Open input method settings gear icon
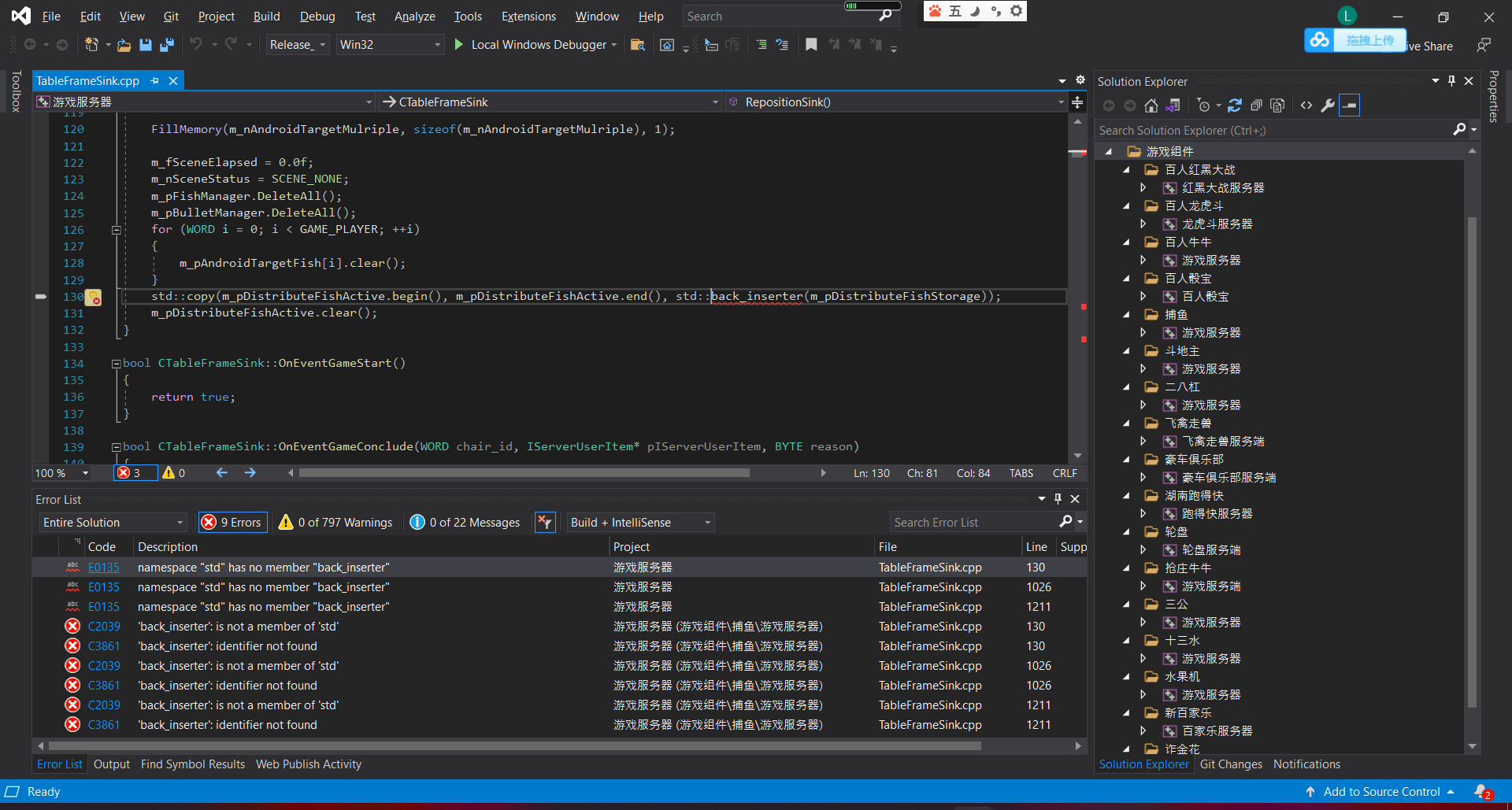 [x=1016, y=11]
